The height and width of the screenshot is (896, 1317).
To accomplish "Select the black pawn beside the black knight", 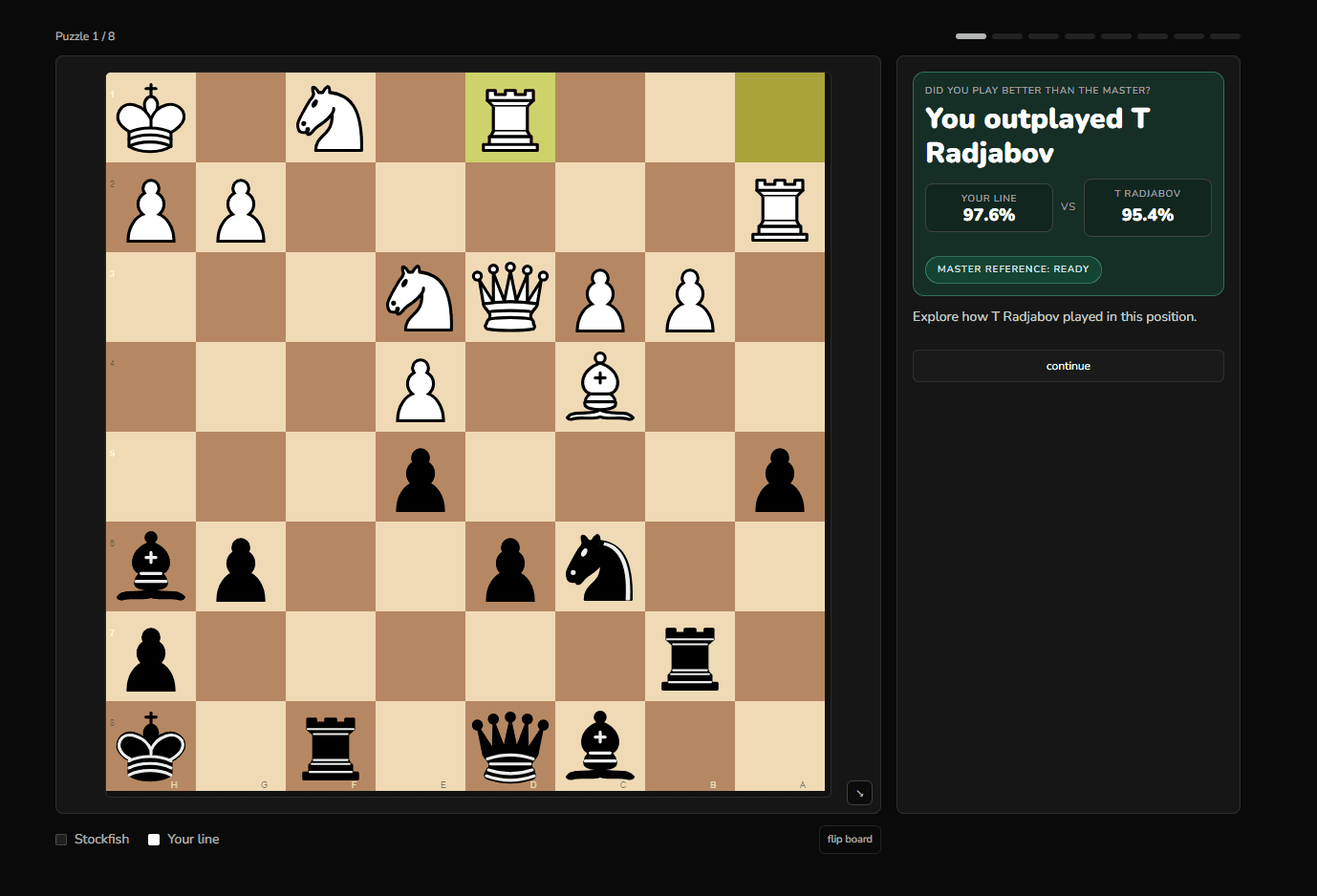I will pyautogui.click(x=510, y=566).
